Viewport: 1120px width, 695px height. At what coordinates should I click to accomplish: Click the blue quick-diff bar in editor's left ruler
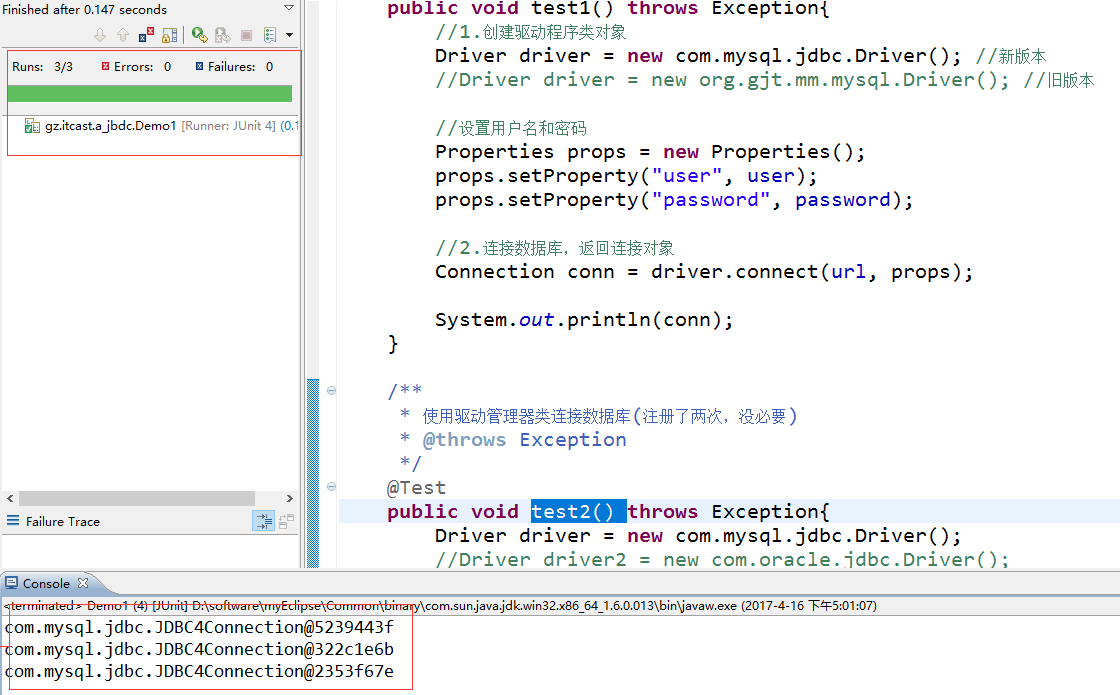(313, 473)
